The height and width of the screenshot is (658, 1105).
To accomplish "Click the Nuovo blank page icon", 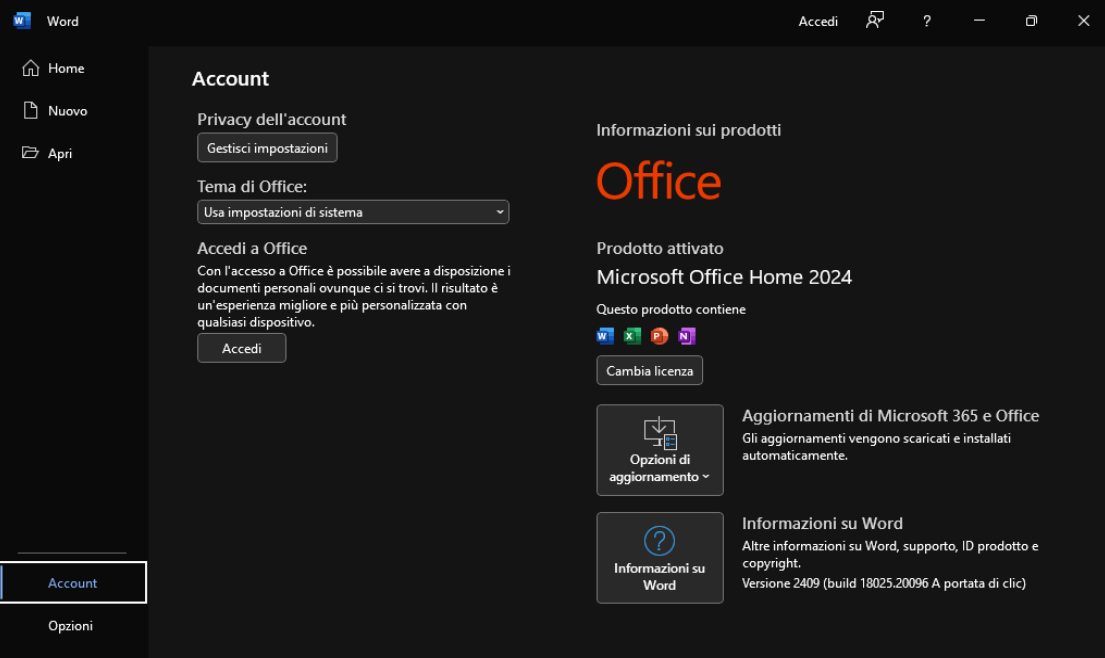I will point(30,111).
